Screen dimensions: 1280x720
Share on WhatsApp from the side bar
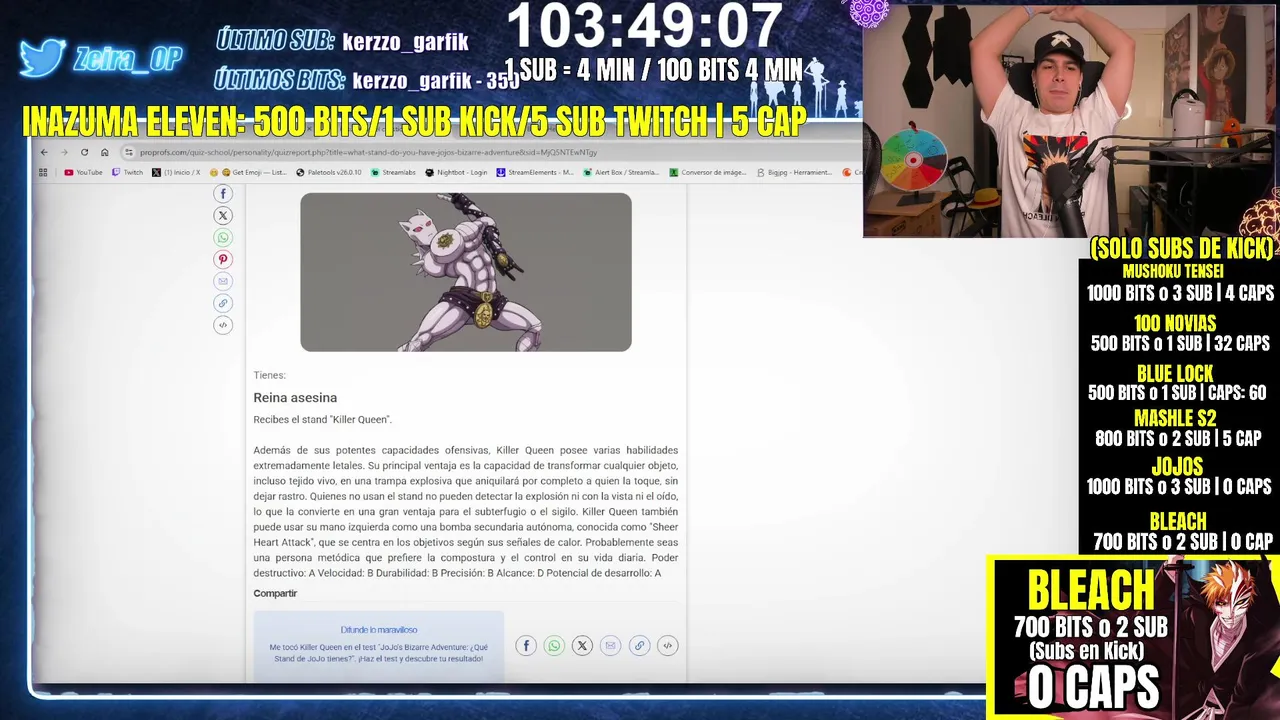coord(223,238)
